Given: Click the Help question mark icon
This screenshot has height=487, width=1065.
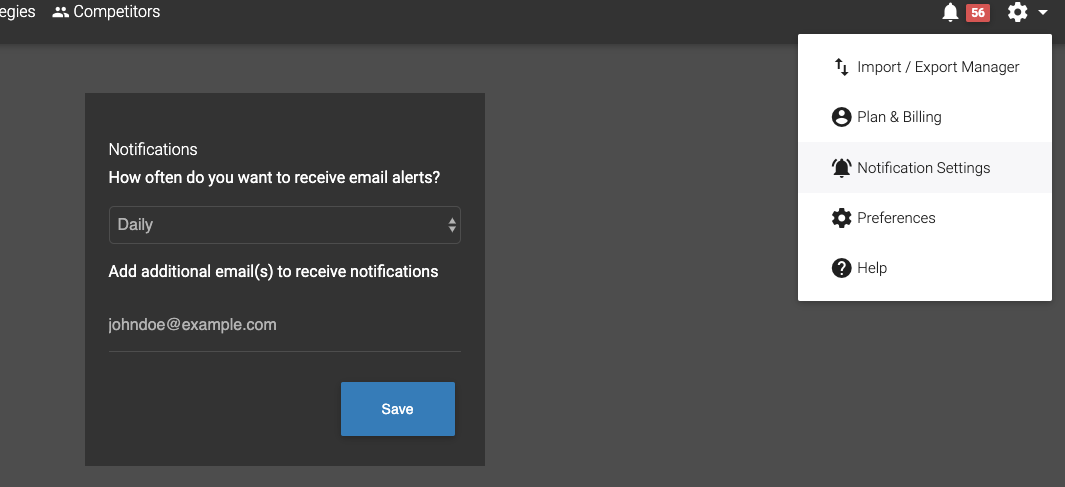Looking at the screenshot, I should point(841,268).
